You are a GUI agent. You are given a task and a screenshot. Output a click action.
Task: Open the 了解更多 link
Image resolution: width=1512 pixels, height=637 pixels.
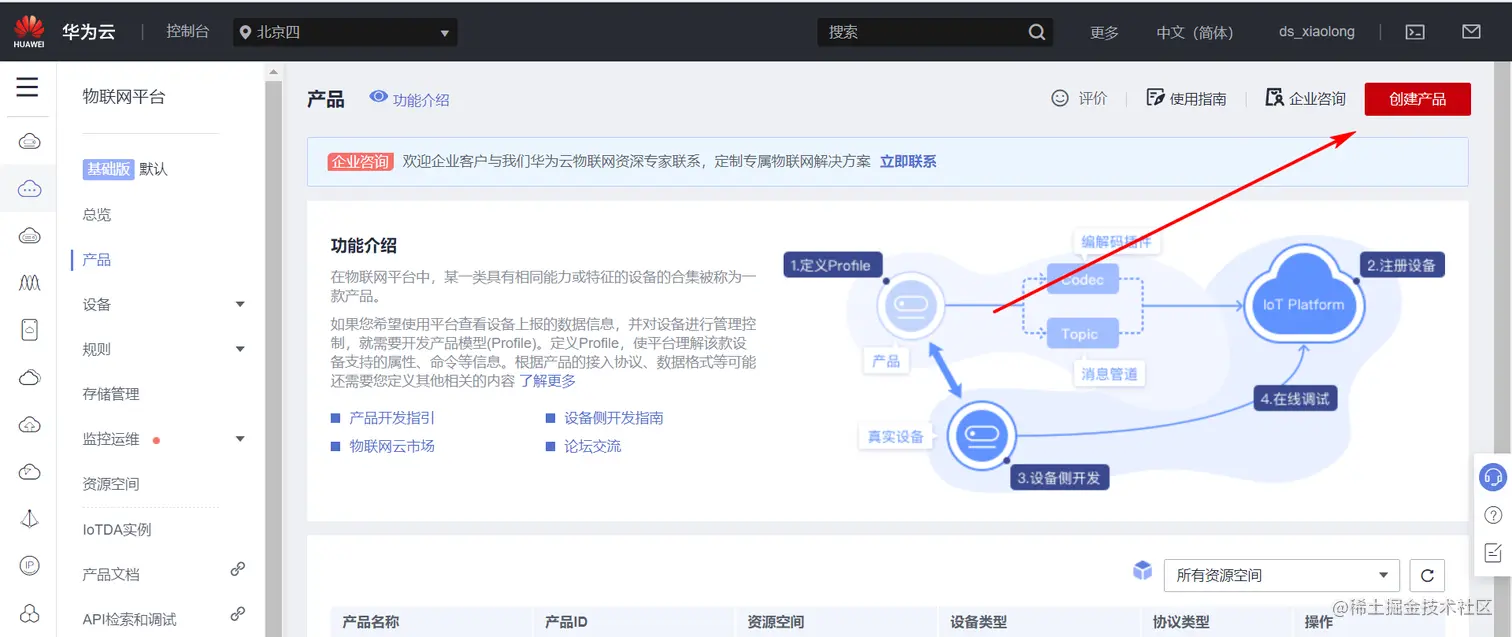point(548,381)
